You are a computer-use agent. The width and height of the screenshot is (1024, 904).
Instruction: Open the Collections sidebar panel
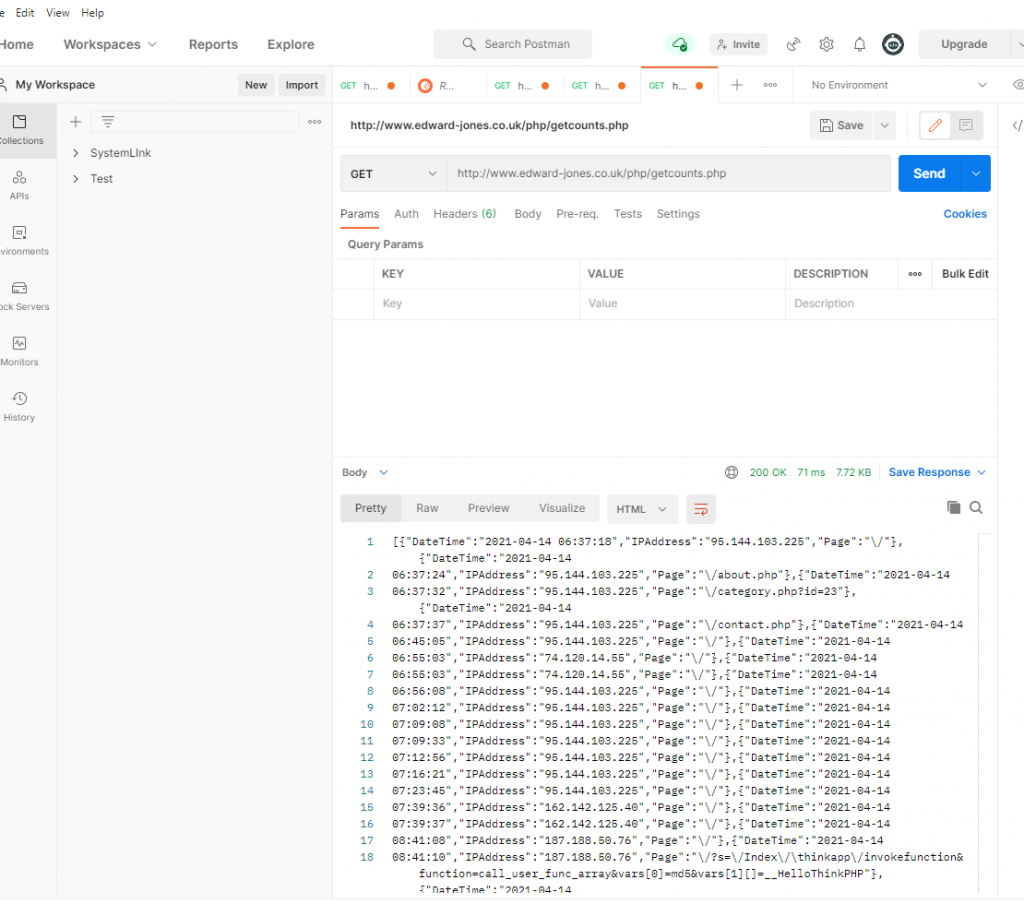(x=20, y=130)
